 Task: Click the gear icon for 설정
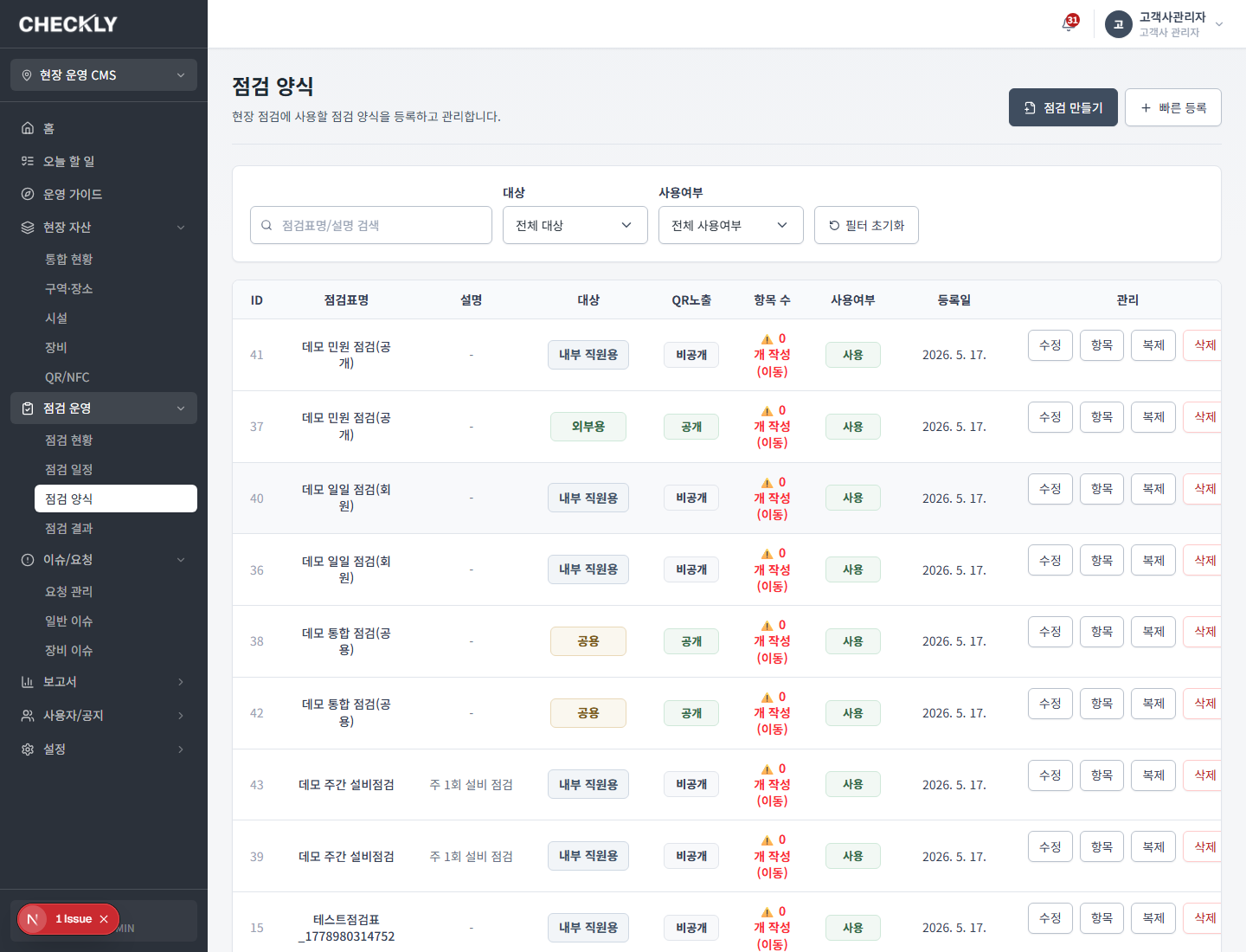(x=28, y=749)
